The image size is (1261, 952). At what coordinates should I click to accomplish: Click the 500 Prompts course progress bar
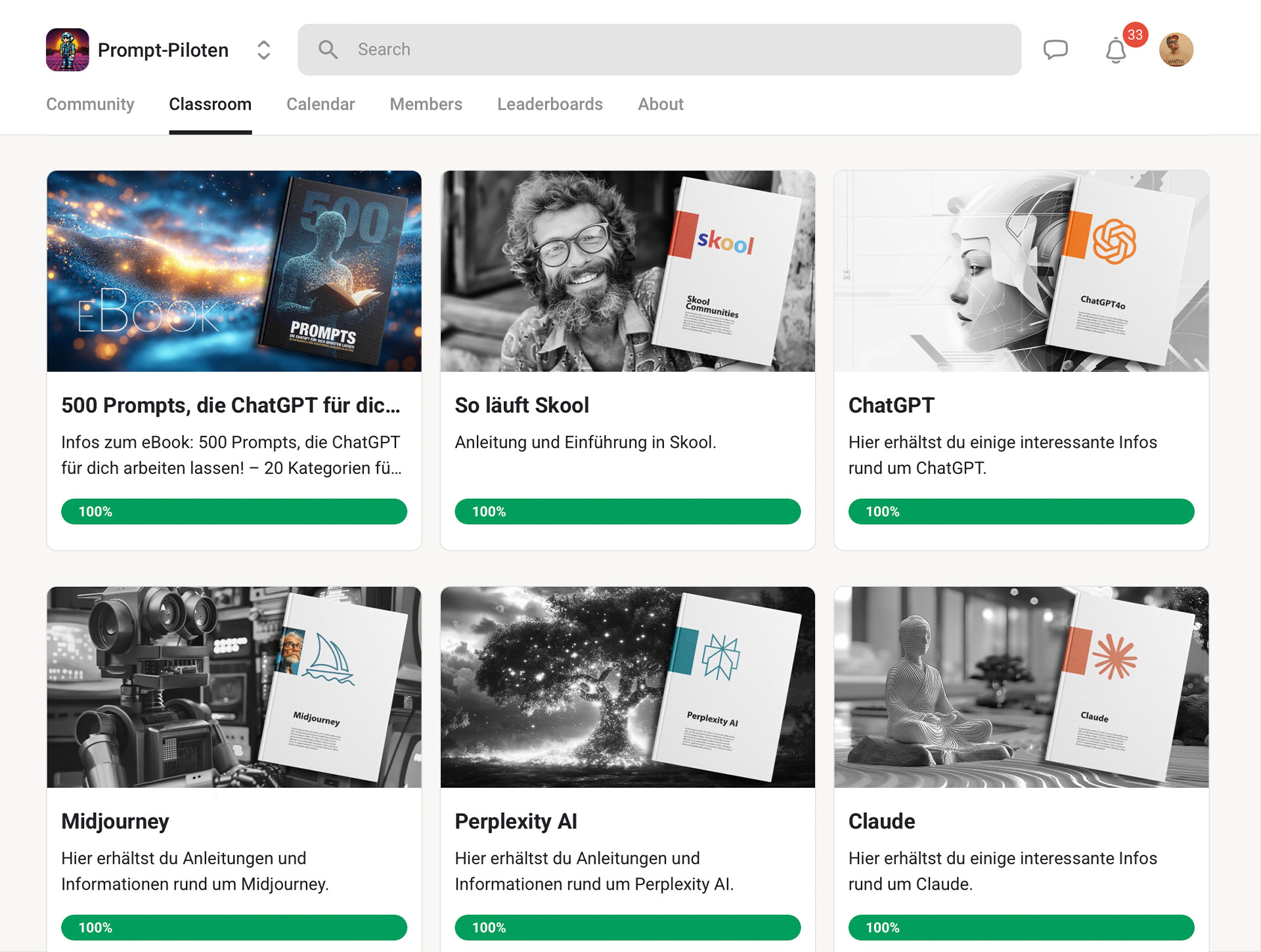click(x=234, y=511)
